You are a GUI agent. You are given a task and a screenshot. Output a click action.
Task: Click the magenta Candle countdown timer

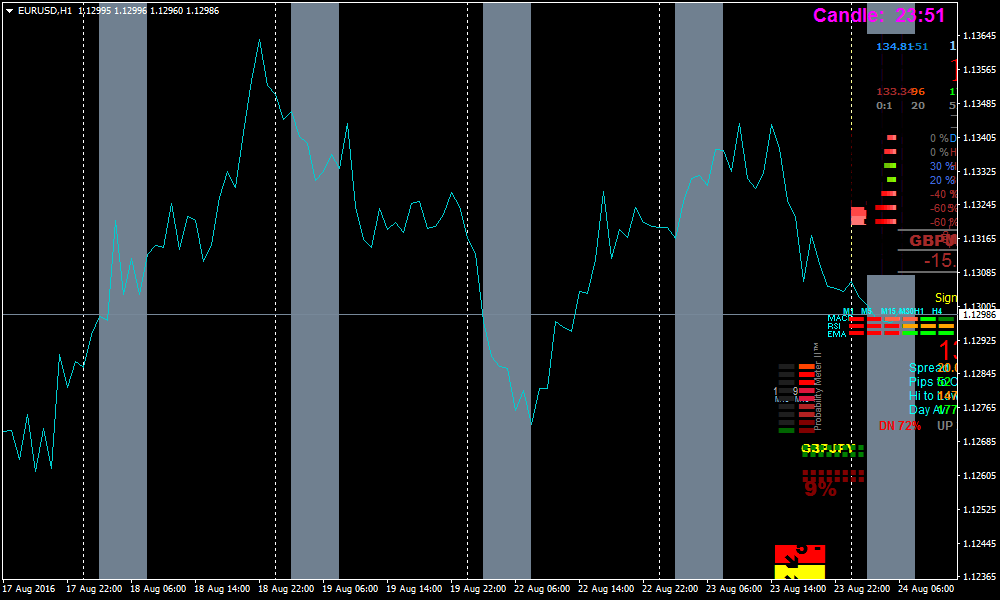tap(878, 15)
